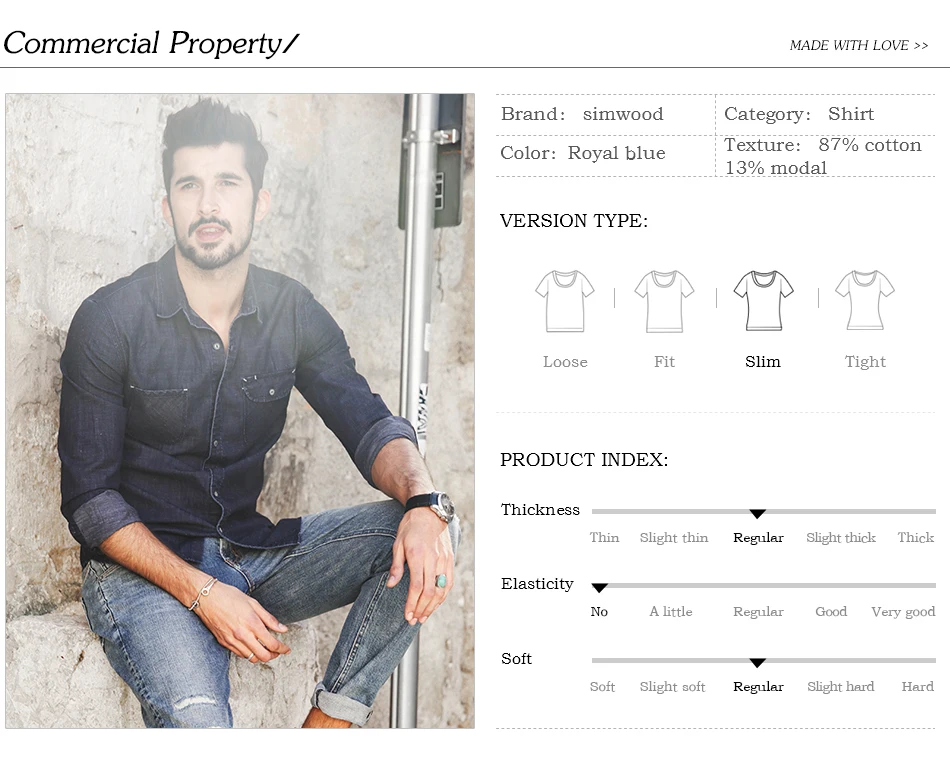950x778 pixels.
Task: Click the No label under Elasticity
Action: [599, 612]
